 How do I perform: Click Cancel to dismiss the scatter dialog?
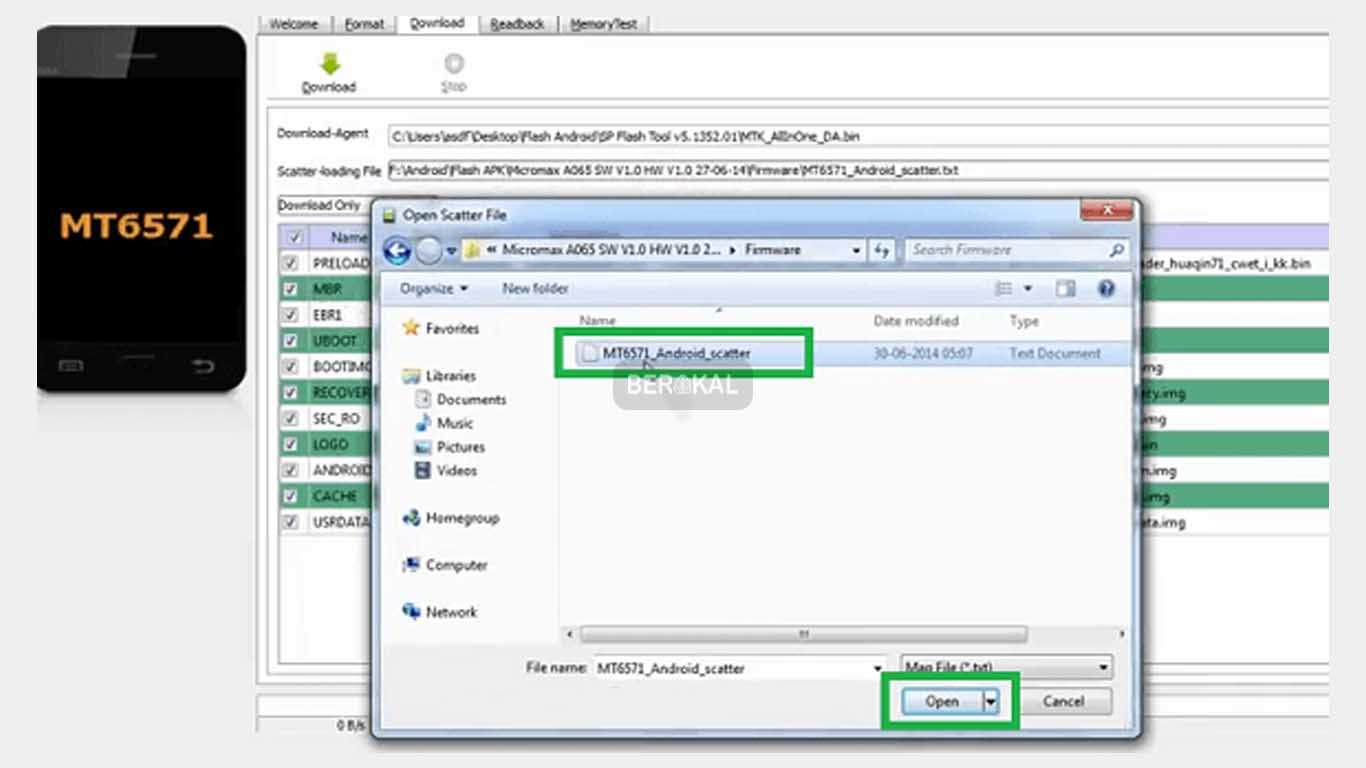click(x=1064, y=701)
